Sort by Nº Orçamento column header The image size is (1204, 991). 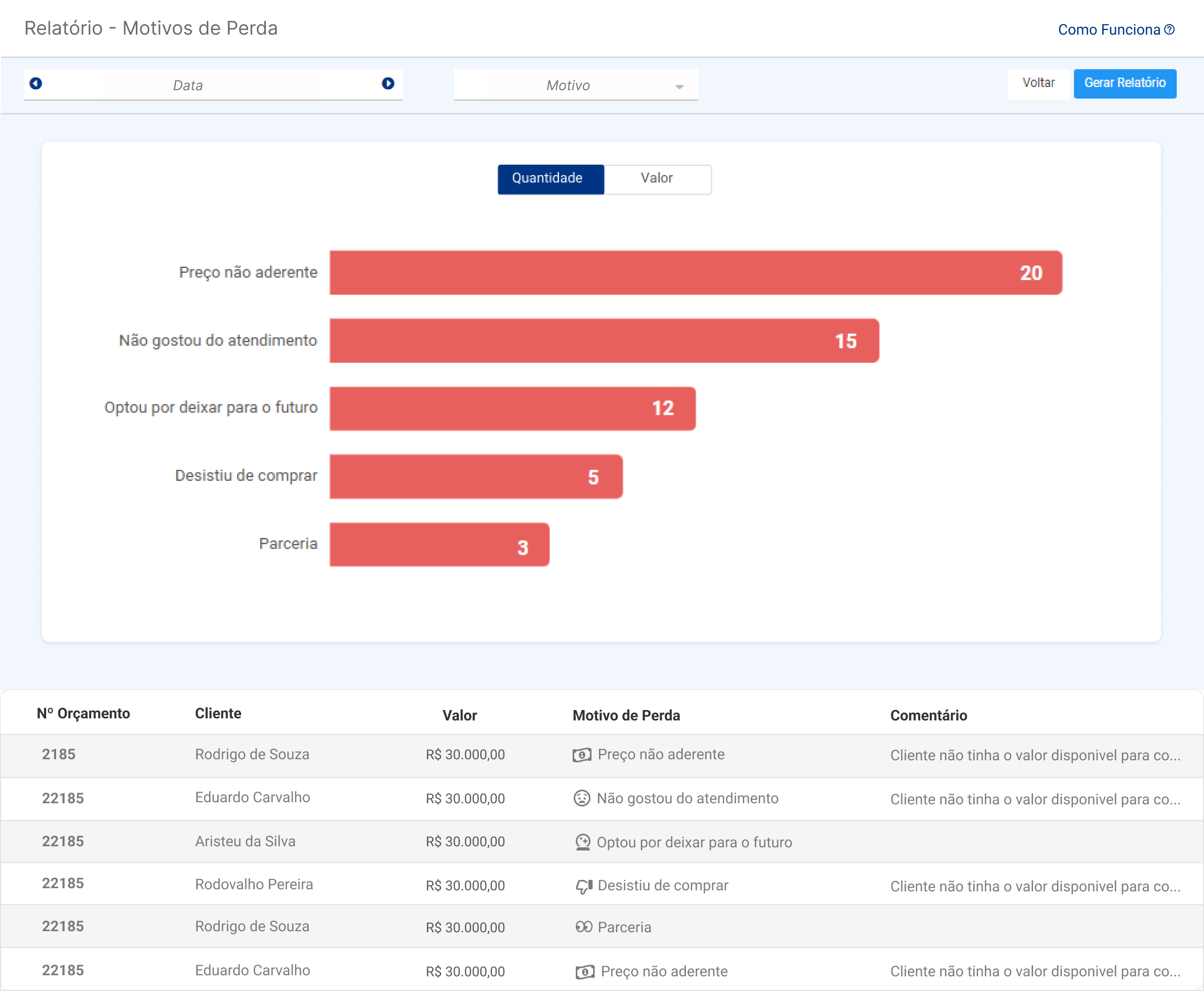83,714
